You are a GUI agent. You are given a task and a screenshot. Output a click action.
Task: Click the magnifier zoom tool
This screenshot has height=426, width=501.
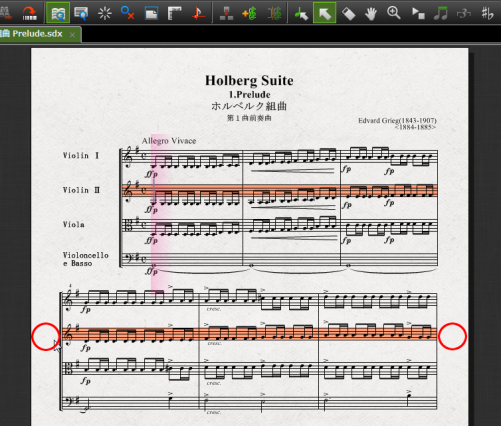(x=394, y=13)
